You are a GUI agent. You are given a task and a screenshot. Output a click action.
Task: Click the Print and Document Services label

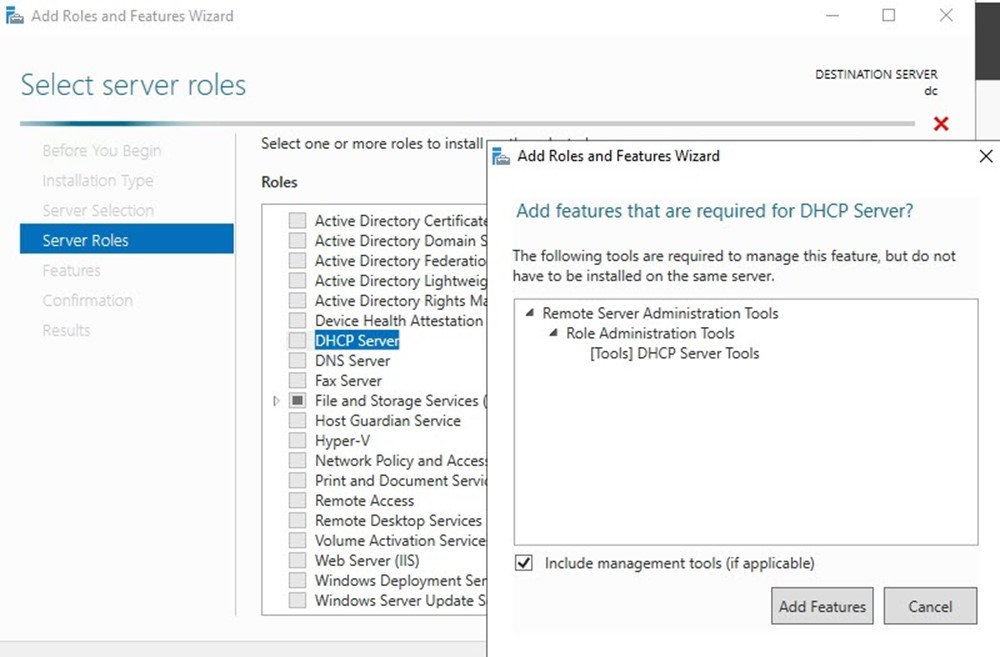click(x=401, y=480)
